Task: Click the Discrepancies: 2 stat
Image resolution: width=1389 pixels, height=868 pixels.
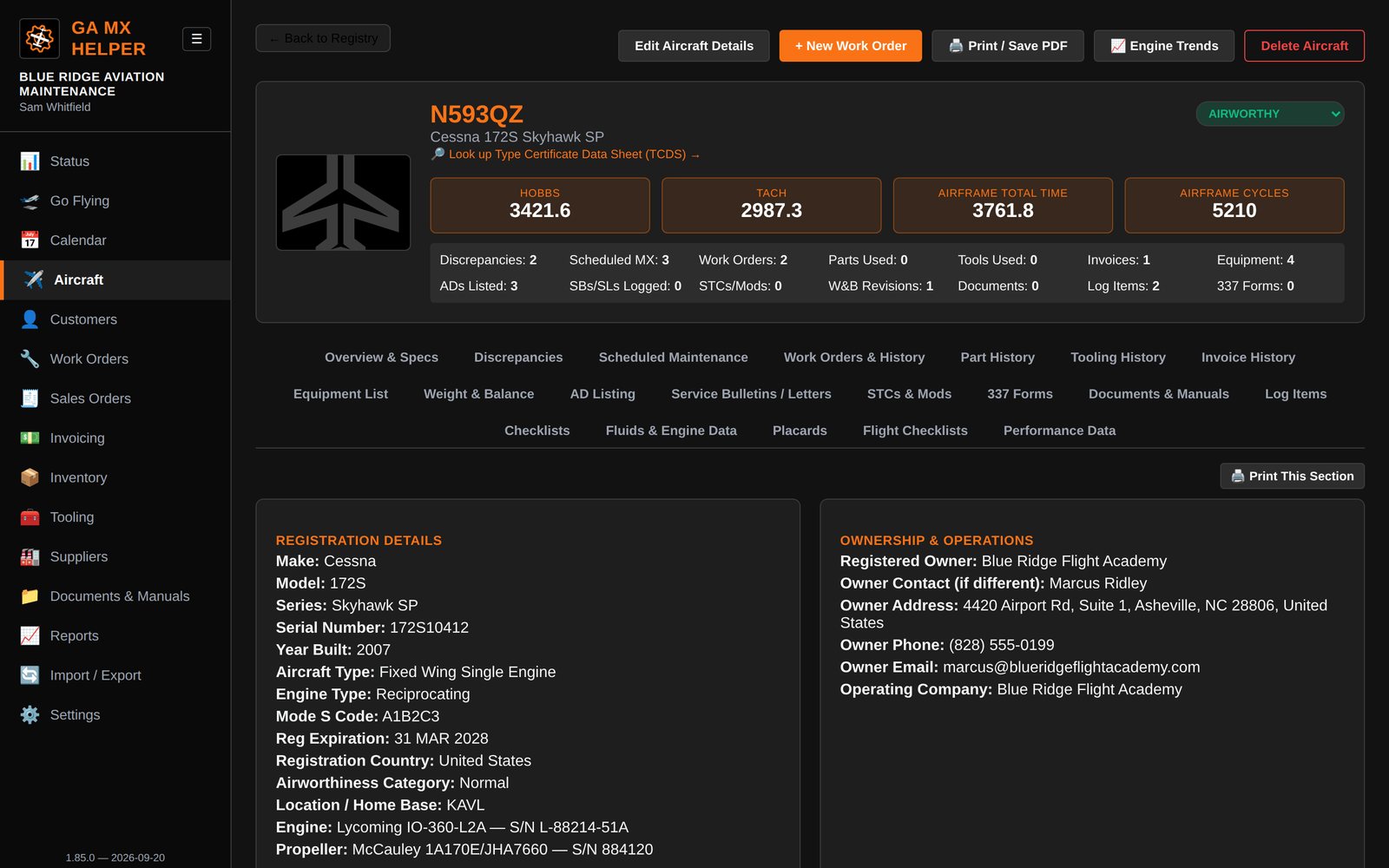Action: pyautogui.click(x=488, y=260)
